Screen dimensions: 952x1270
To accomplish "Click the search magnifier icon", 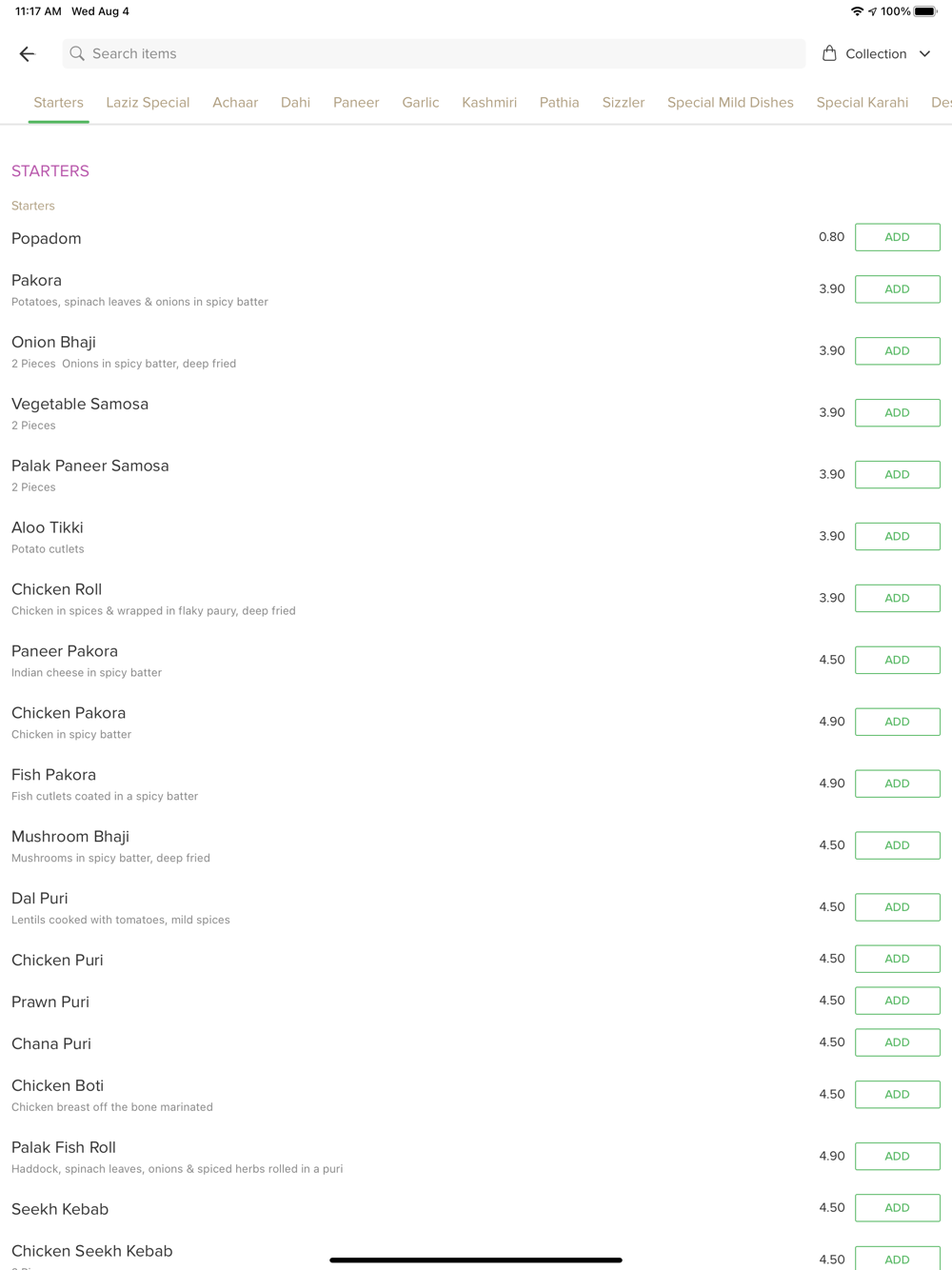I will [x=77, y=54].
